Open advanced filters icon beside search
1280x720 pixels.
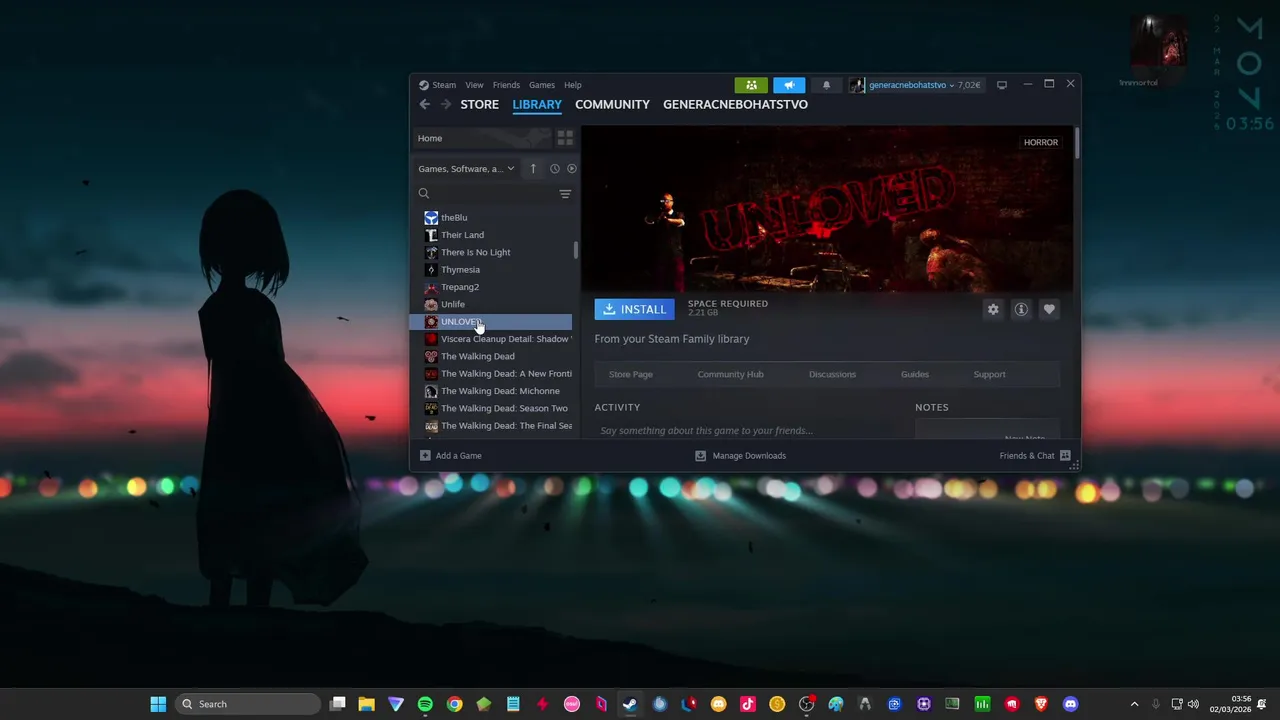click(565, 194)
